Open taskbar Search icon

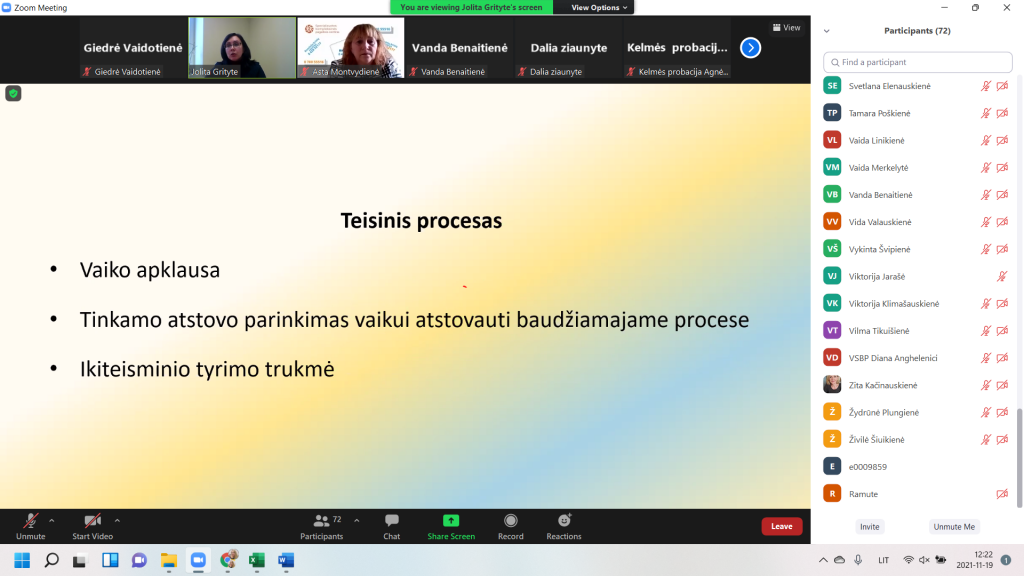(52, 560)
